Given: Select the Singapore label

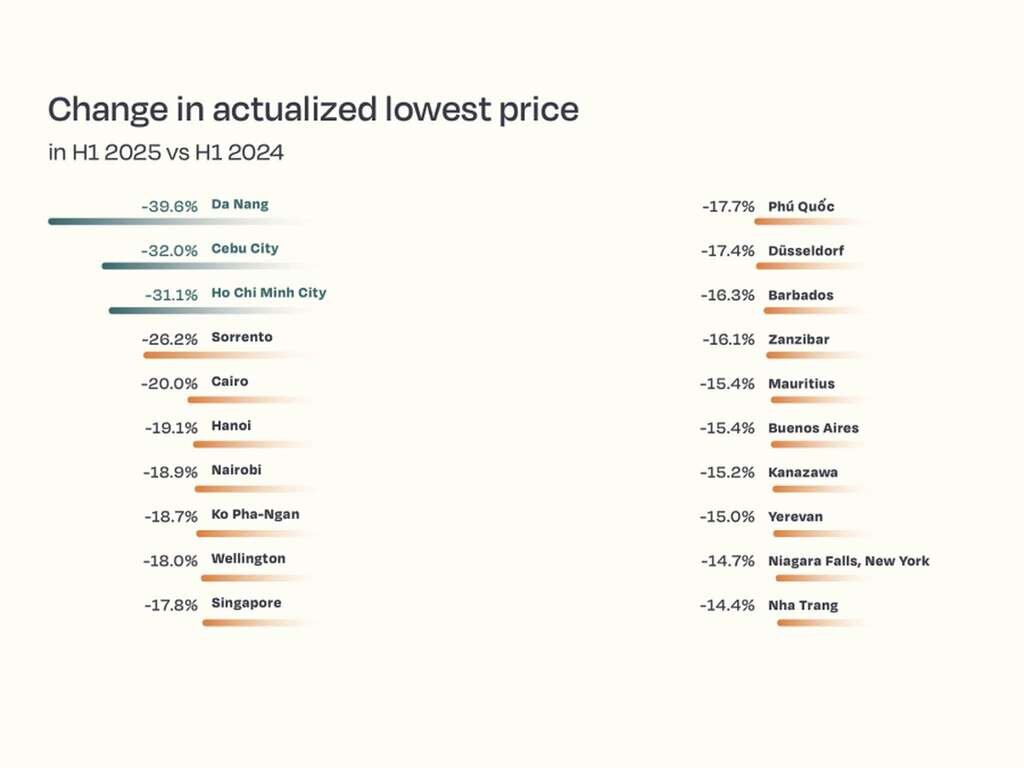Looking at the screenshot, I should (246, 603).
